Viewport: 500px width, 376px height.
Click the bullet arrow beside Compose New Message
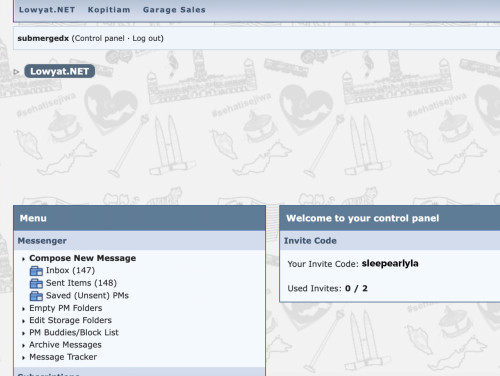click(23, 259)
